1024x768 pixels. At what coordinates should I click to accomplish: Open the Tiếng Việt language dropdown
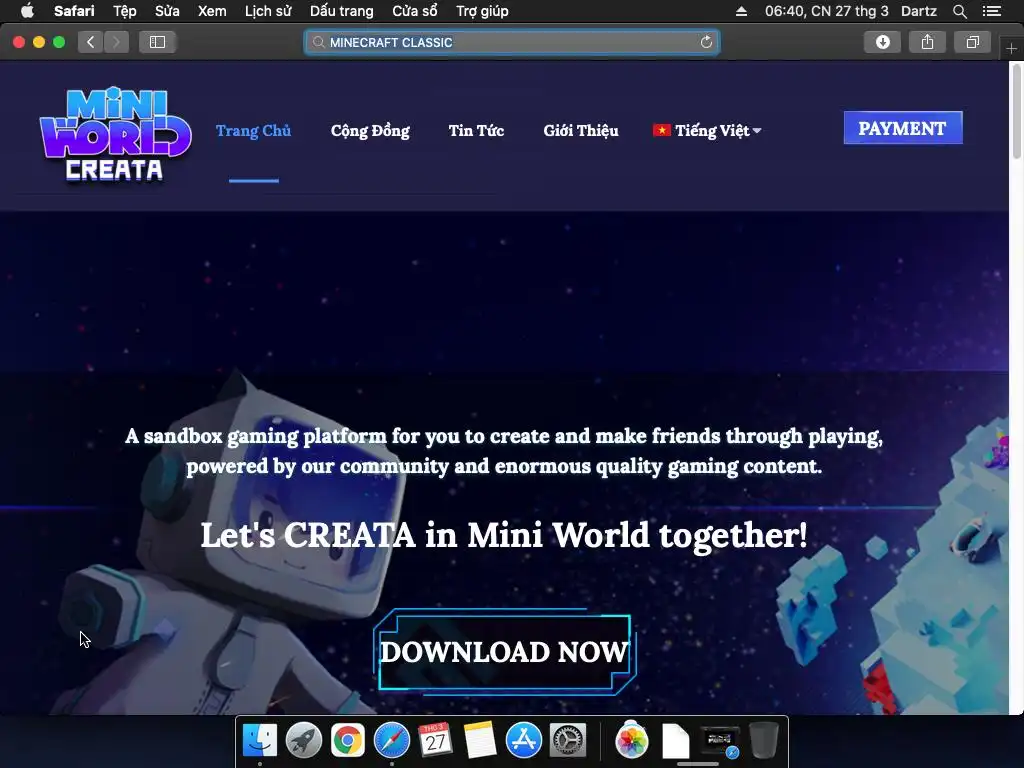click(x=707, y=131)
